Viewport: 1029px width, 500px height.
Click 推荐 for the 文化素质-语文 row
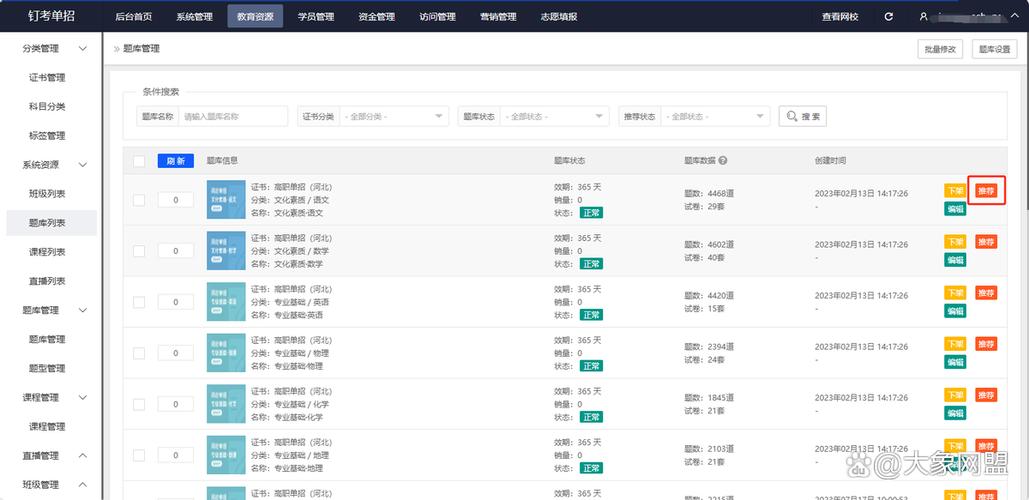pyautogui.click(x=986, y=191)
